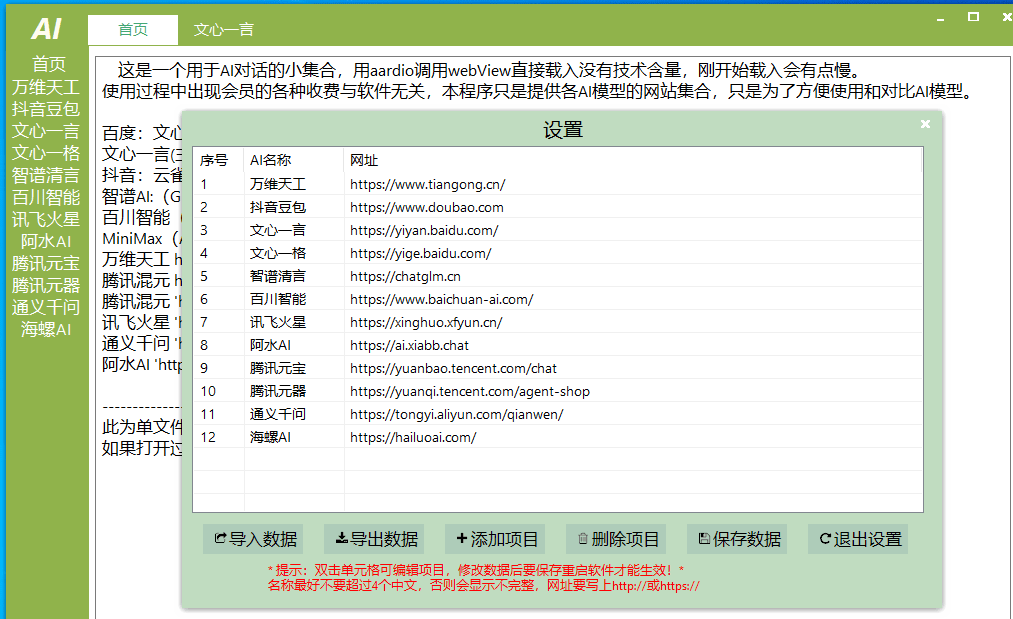
Task: Select the row number 12 cell
Action: pos(218,437)
